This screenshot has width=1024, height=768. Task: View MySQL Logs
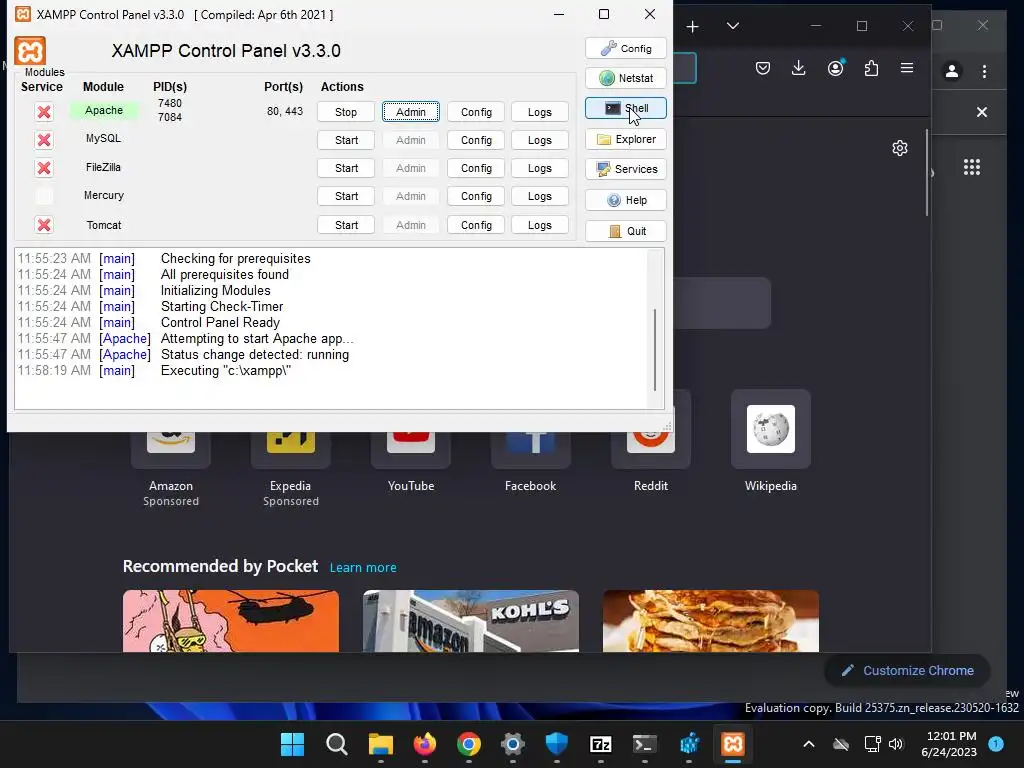pos(539,140)
